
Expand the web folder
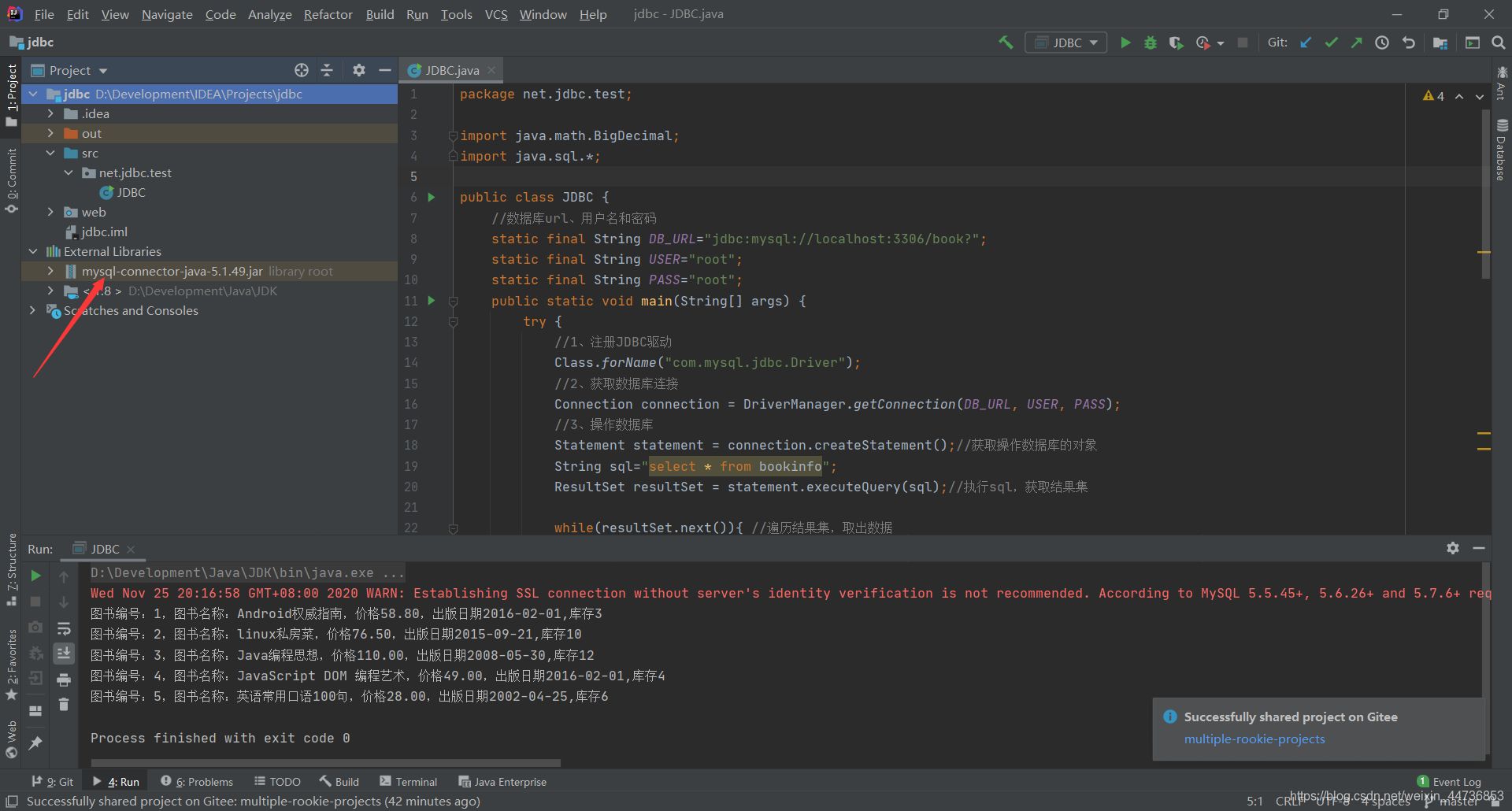coord(50,212)
